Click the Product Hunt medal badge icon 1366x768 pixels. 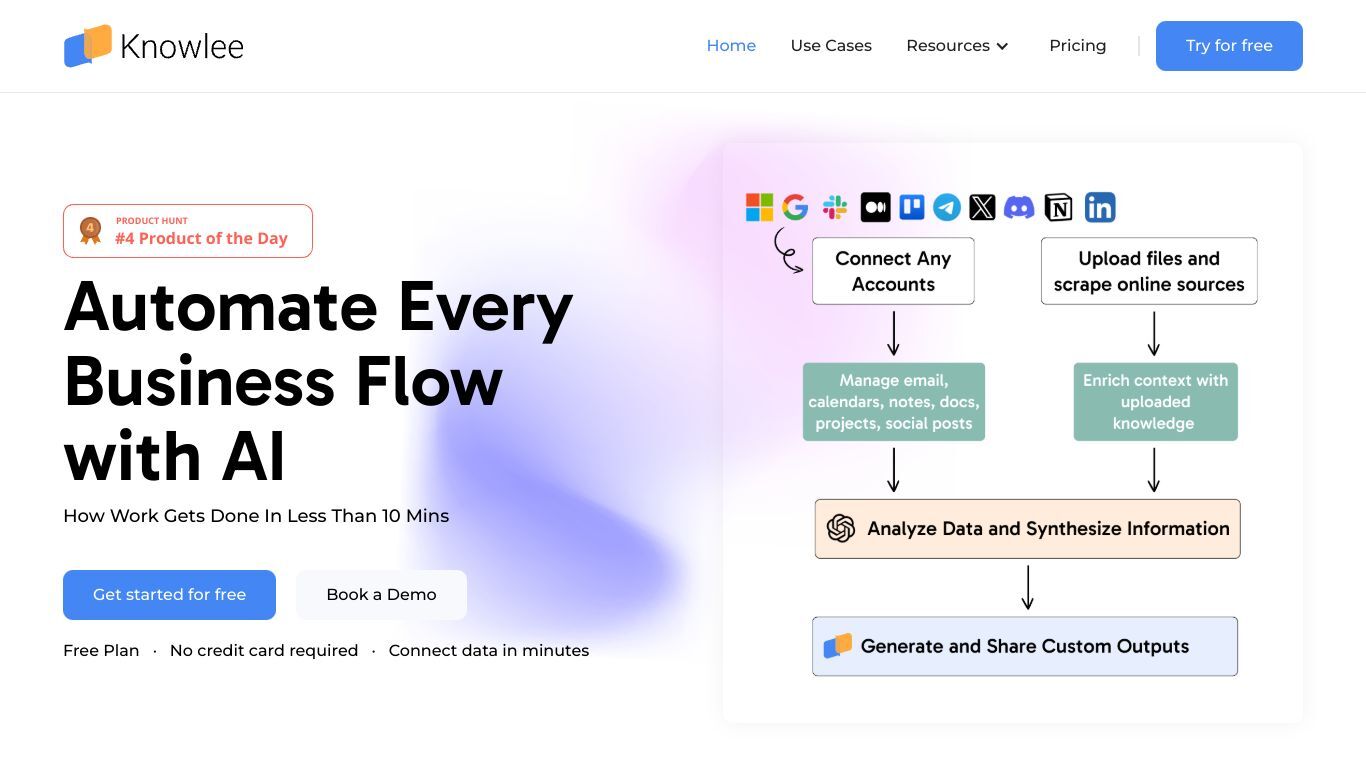click(91, 231)
